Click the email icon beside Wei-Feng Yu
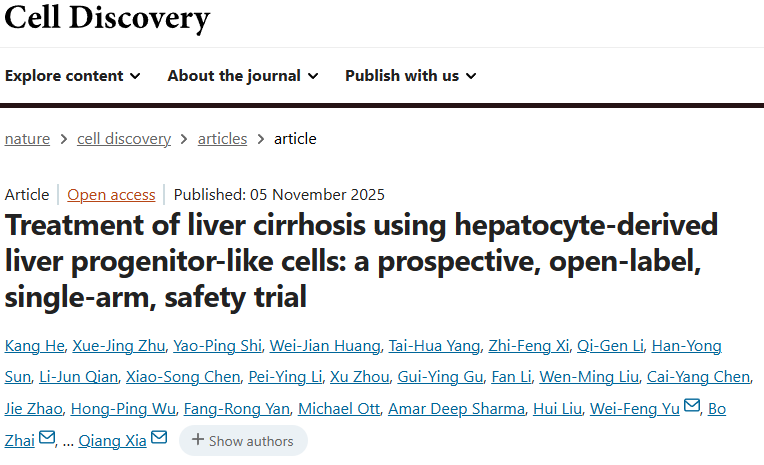The height and width of the screenshot is (465, 764). [x=692, y=406]
